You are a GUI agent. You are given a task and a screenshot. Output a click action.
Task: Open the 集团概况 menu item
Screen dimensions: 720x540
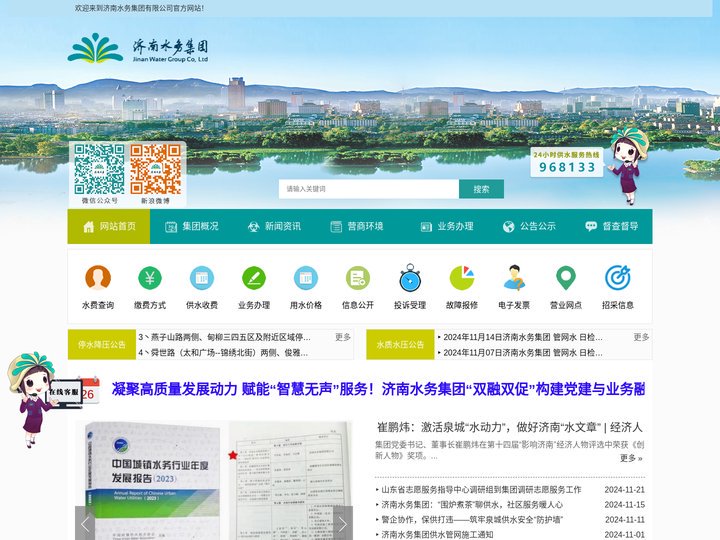click(x=191, y=226)
